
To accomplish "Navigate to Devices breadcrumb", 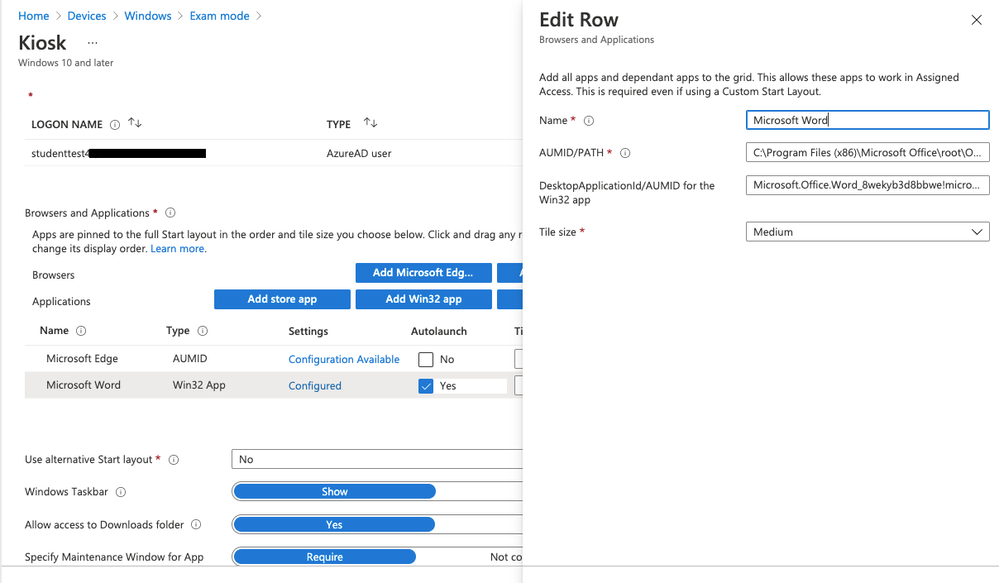I will [87, 16].
